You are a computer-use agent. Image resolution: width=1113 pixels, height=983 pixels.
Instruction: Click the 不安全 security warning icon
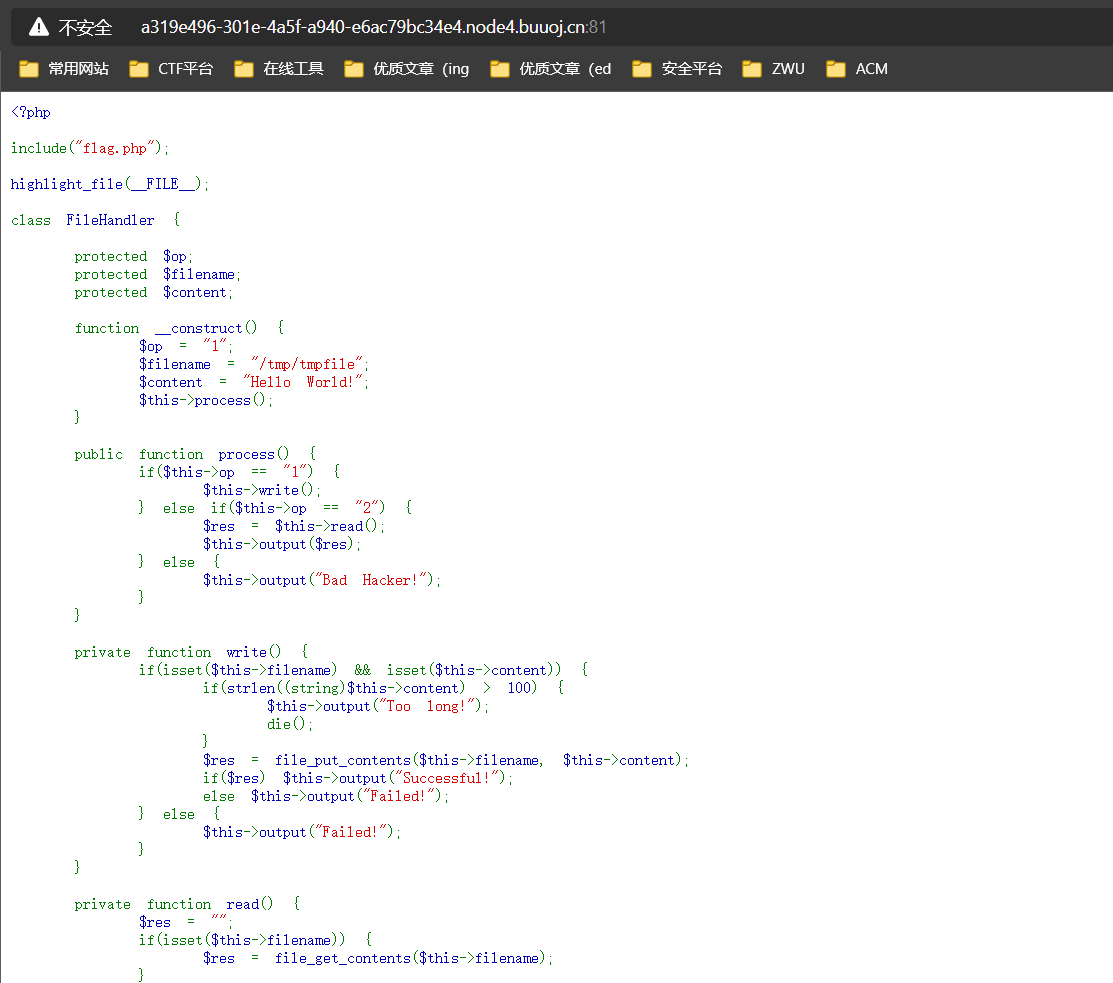38,27
